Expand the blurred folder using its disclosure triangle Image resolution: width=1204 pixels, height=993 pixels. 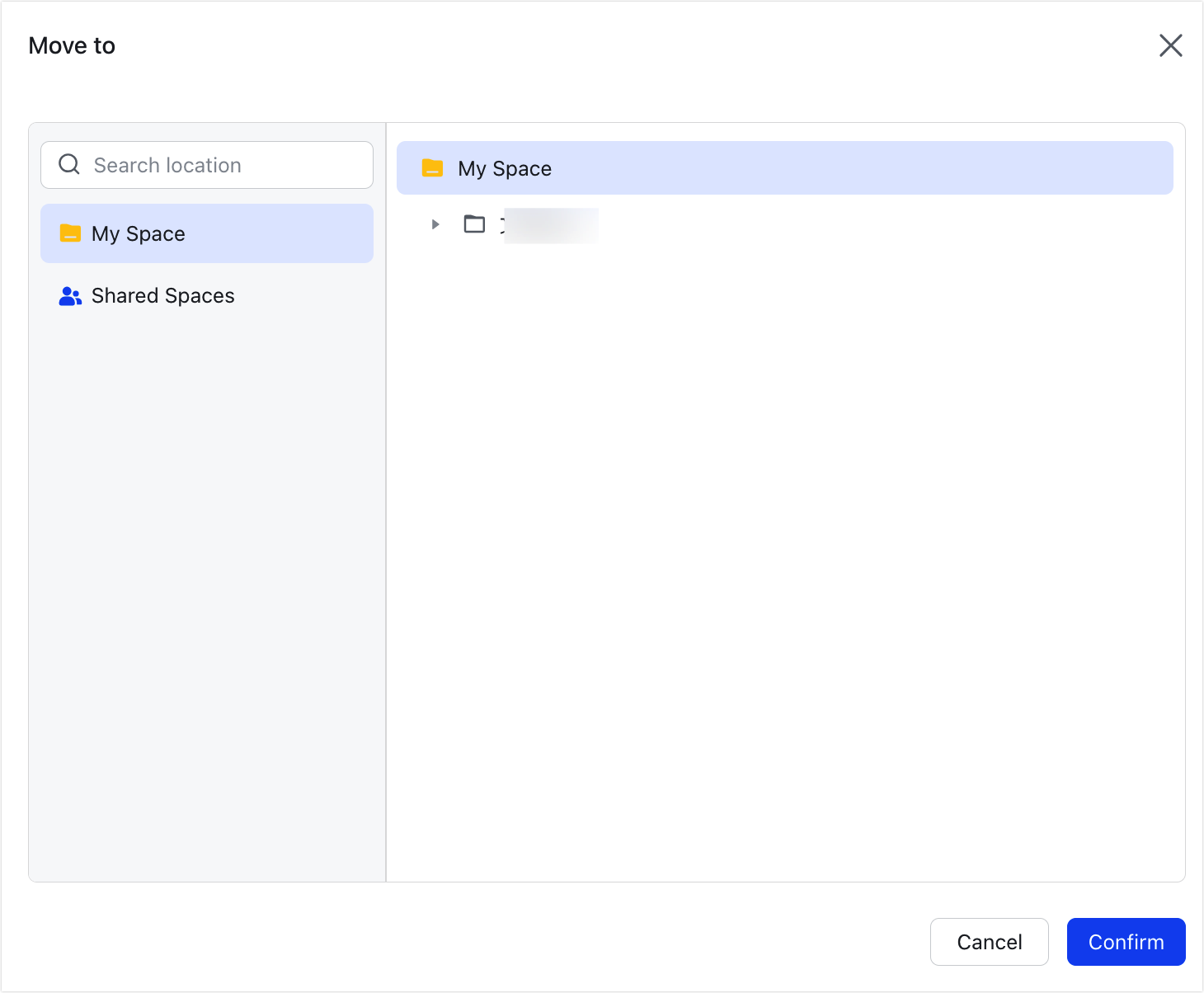(x=435, y=224)
